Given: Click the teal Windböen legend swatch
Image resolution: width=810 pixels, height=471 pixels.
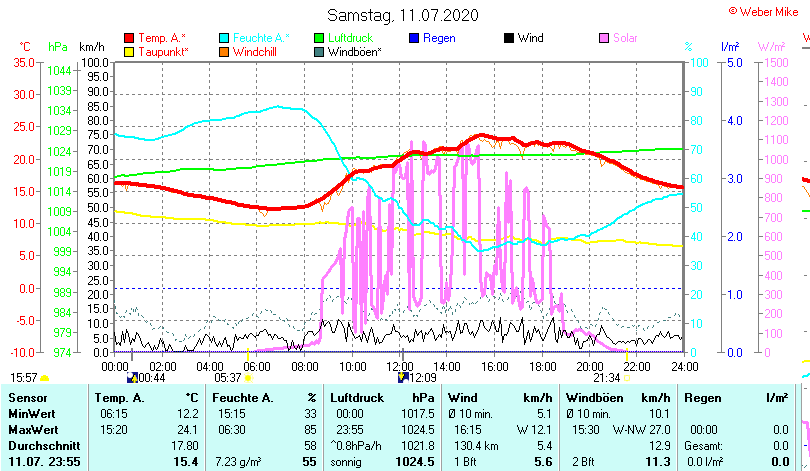Looking at the screenshot, I should [319, 52].
